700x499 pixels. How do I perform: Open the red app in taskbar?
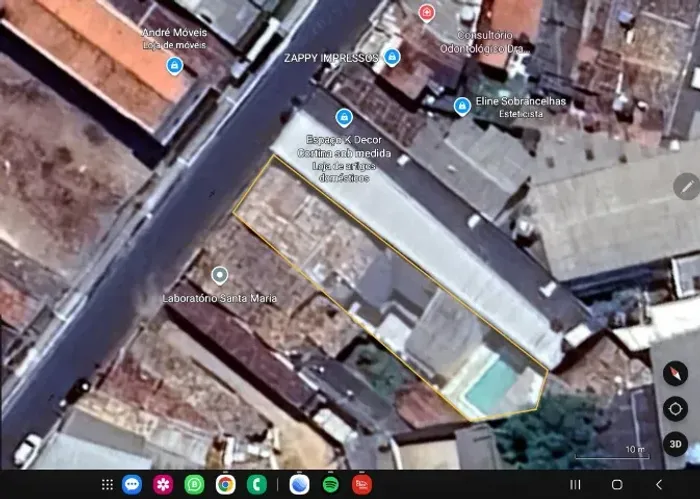(362, 484)
